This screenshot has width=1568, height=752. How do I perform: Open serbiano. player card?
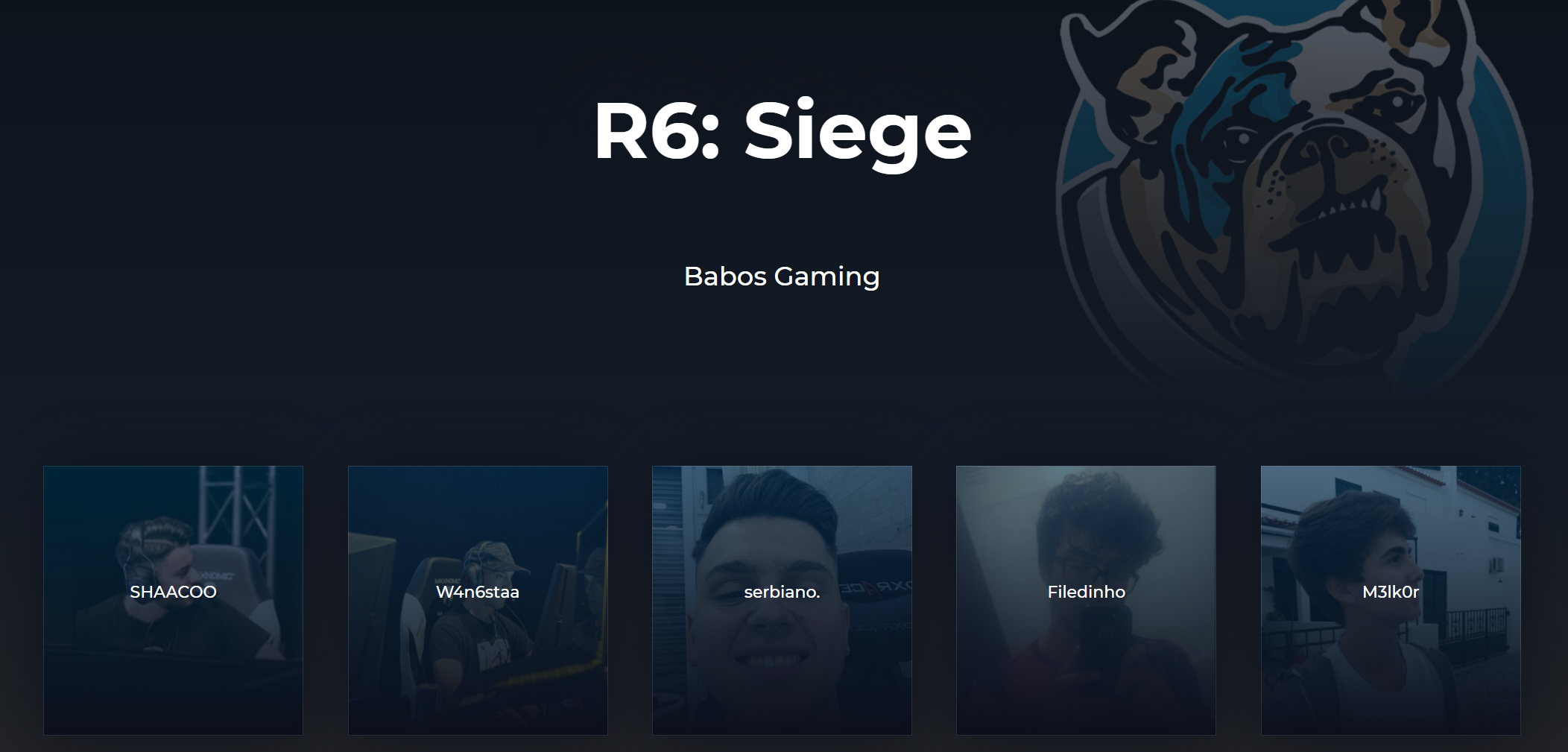point(782,600)
